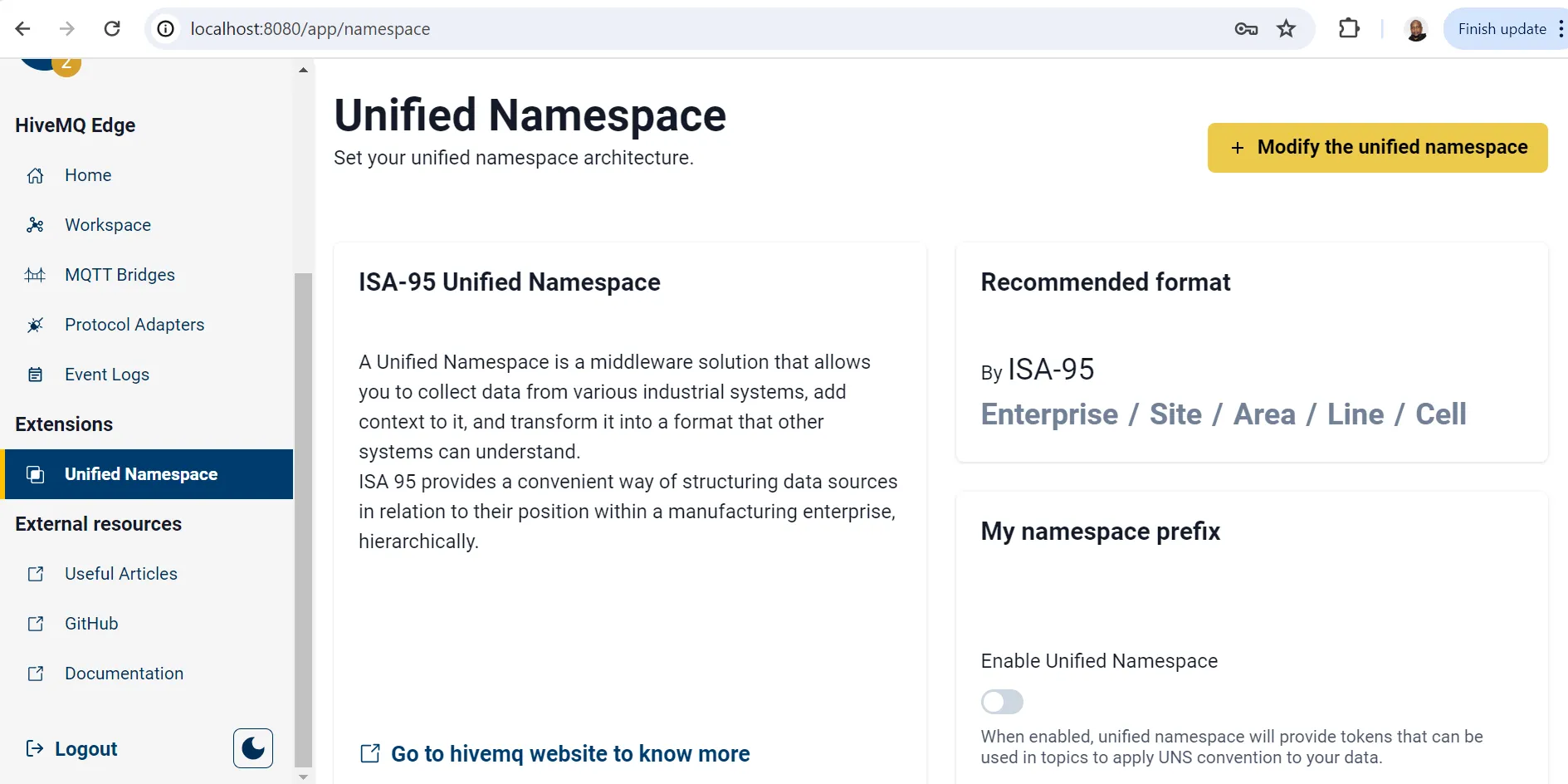Screen dimensions: 1568x784
Task: Click the Extensions section heading
Action: tap(64, 424)
